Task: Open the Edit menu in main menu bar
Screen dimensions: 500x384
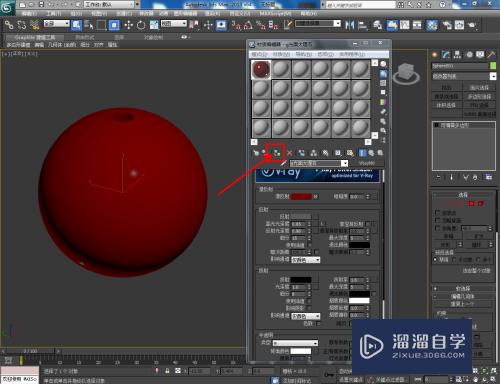Action: tap(29, 13)
